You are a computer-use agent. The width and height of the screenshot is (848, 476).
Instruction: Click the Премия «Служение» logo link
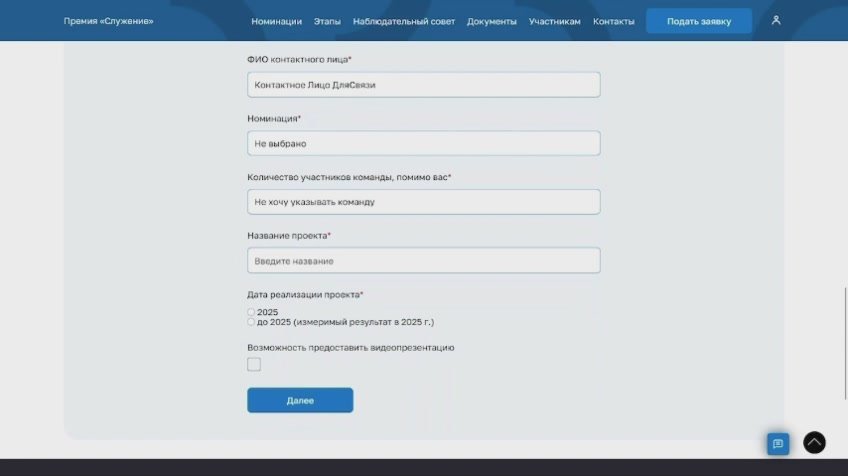click(108, 21)
